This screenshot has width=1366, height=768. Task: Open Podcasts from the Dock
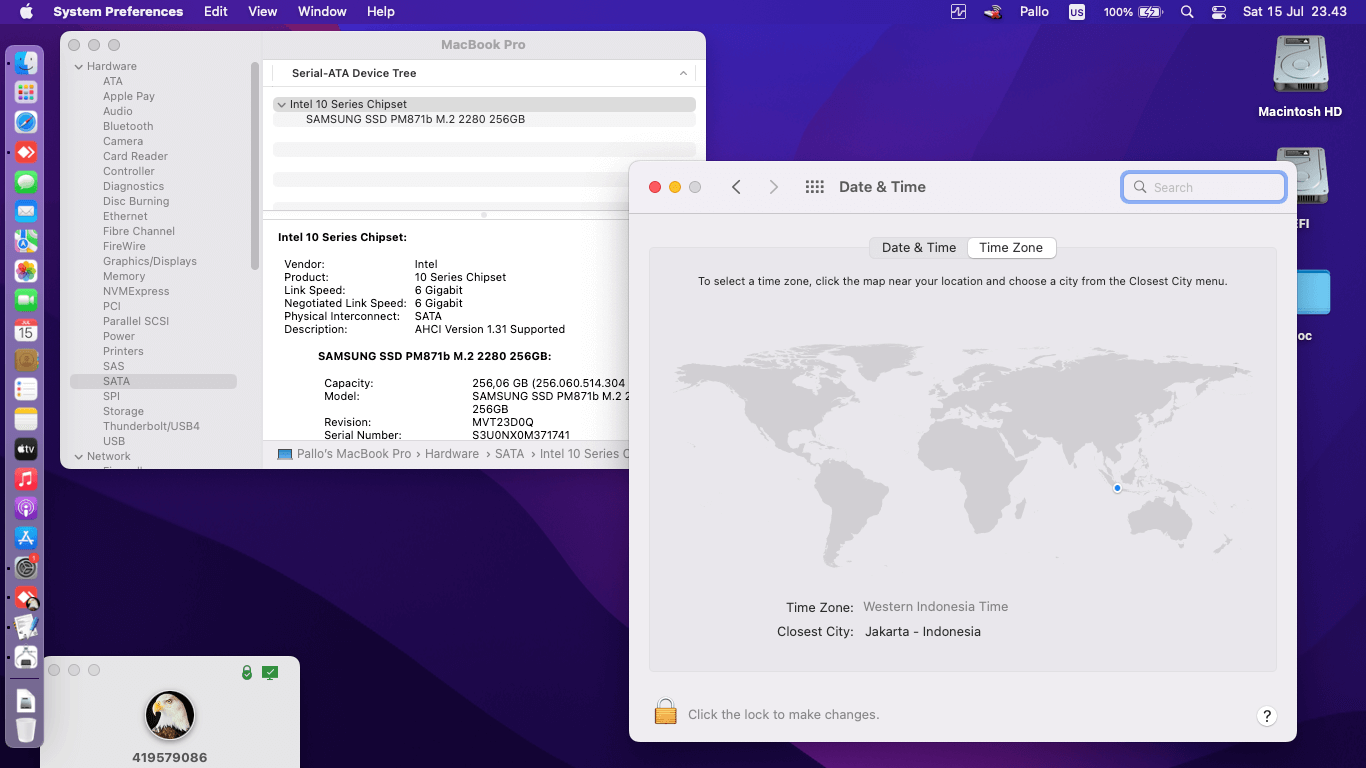(x=26, y=508)
